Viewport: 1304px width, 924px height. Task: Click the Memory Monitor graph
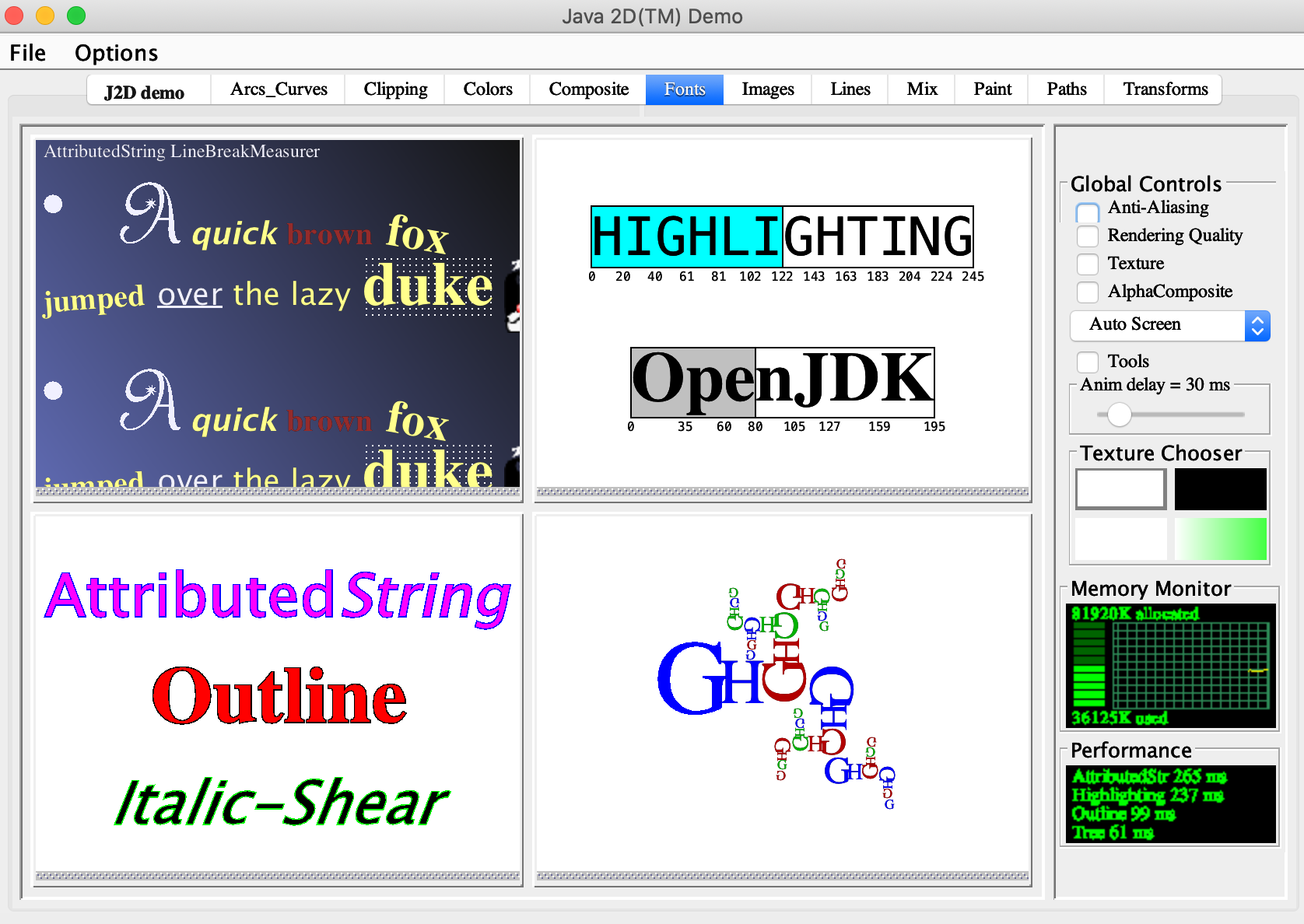click(1170, 666)
